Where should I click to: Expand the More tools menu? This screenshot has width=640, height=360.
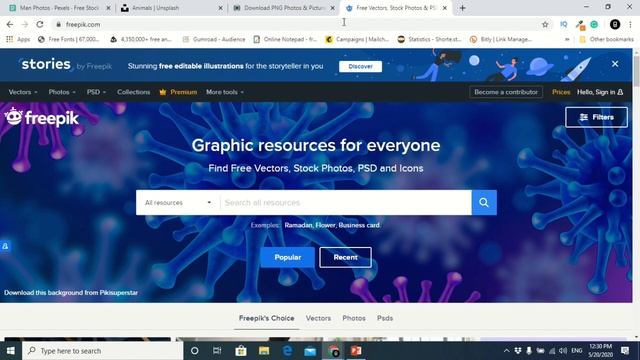coord(225,92)
